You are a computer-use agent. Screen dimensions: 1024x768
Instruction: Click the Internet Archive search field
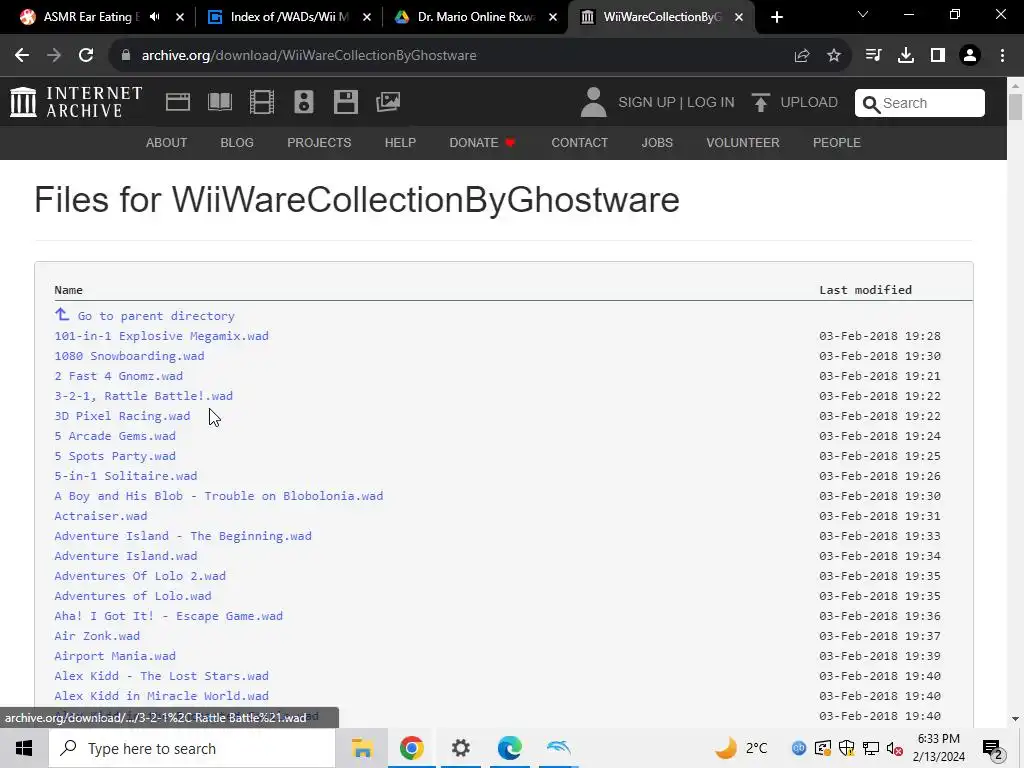[x=920, y=103]
